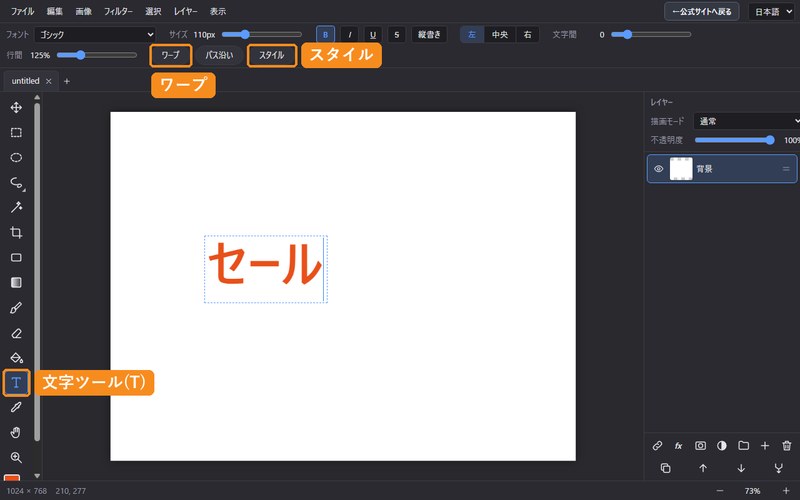This screenshot has height=500, width=800.
Task: Add a new document tab
Action: [x=67, y=81]
